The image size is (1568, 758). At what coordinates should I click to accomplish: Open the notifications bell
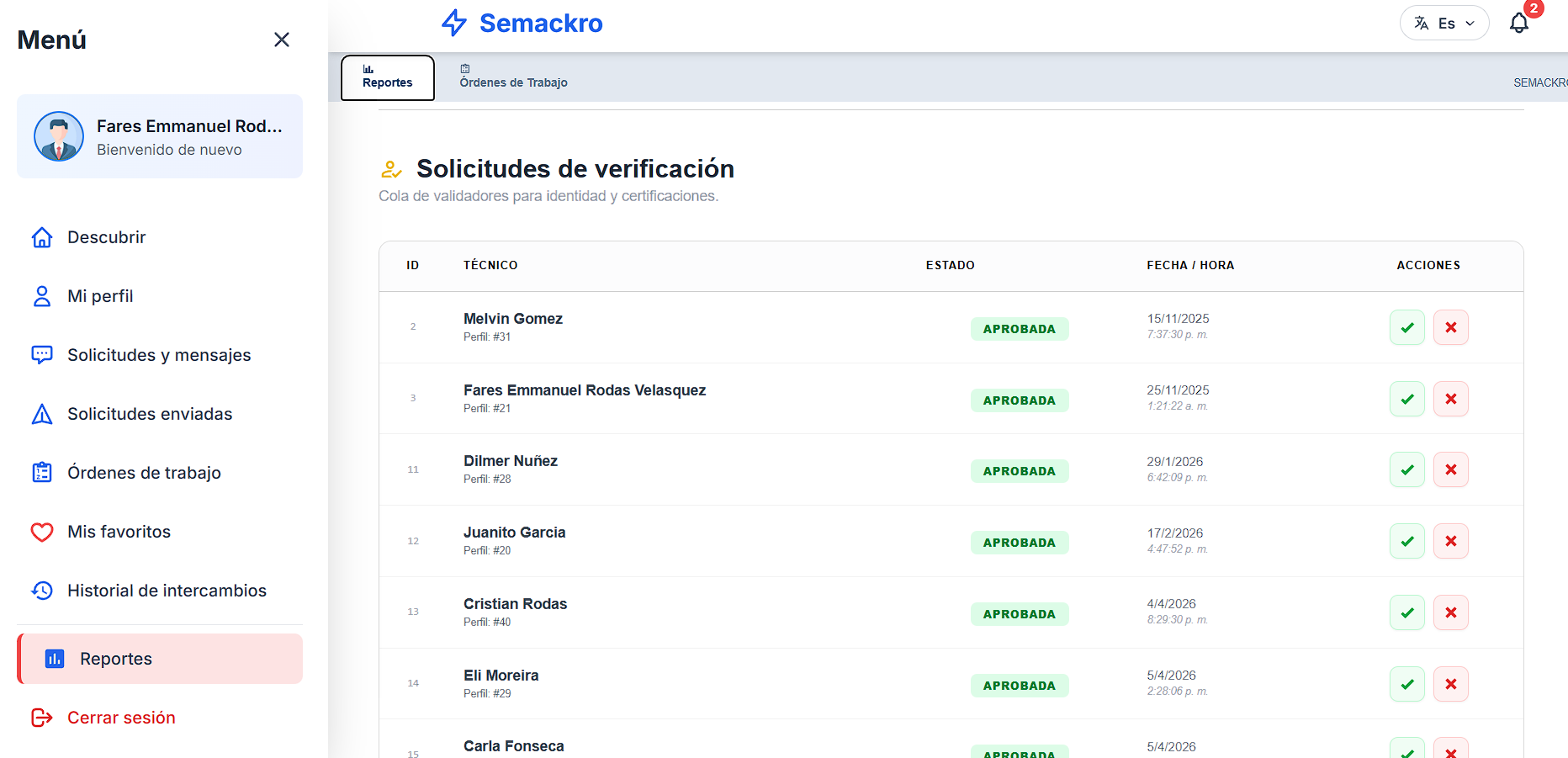tap(1518, 23)
